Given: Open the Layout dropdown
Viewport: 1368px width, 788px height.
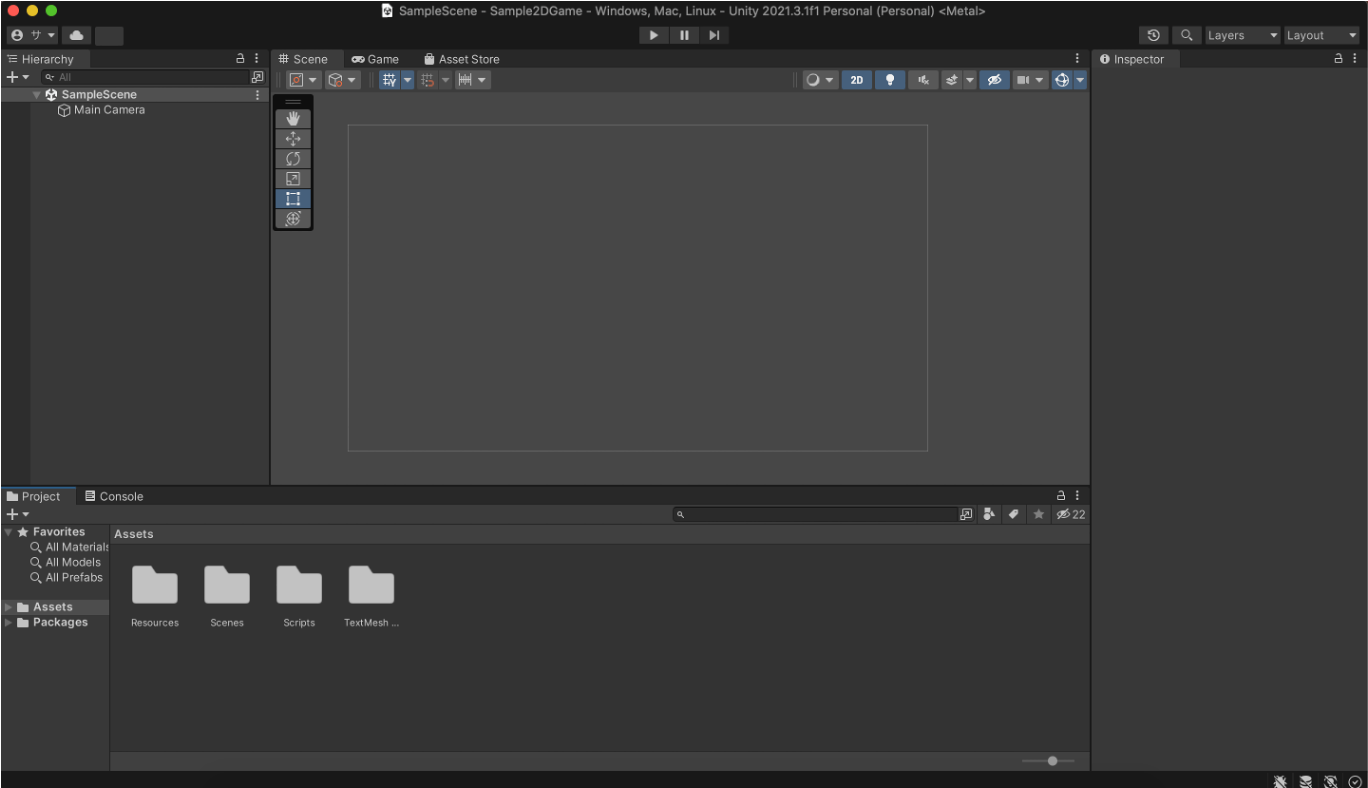Looking at the screenshot, I should (1318, 35).
